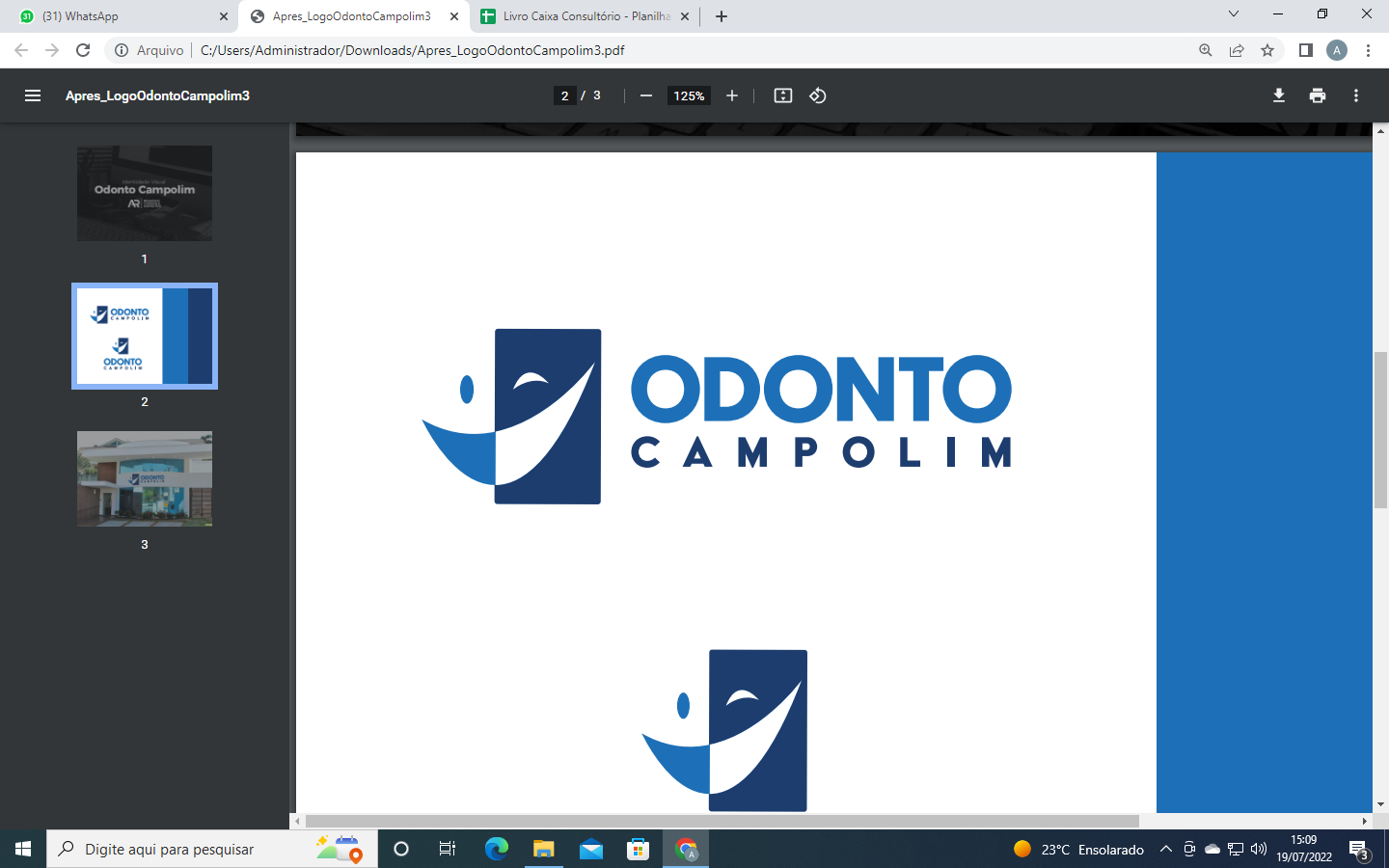Open the Chrome profile avatar
1389x868 pixels.
(1337, 50)
